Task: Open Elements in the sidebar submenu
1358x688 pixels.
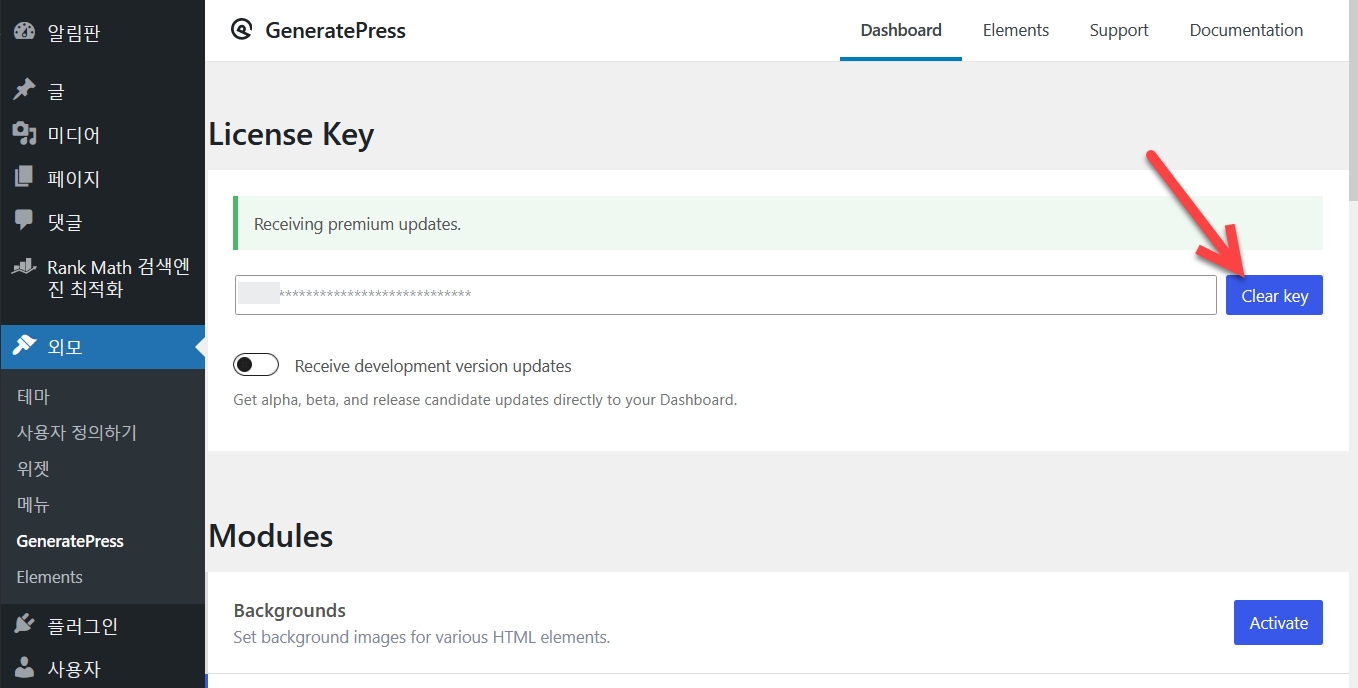Action: click(x=50, y=577)
